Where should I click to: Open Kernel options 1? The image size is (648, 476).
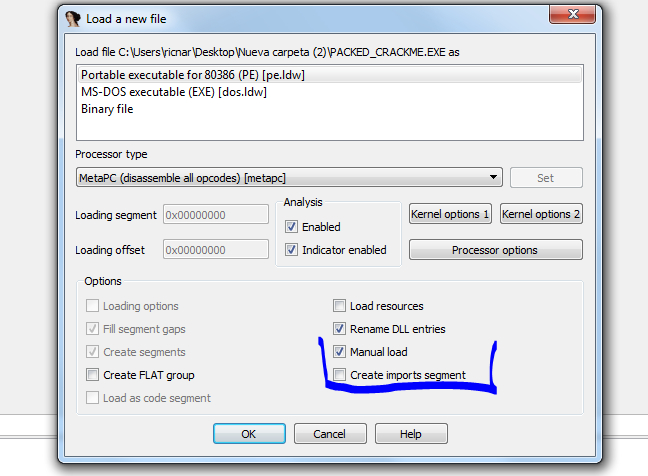tap(450, 214)
